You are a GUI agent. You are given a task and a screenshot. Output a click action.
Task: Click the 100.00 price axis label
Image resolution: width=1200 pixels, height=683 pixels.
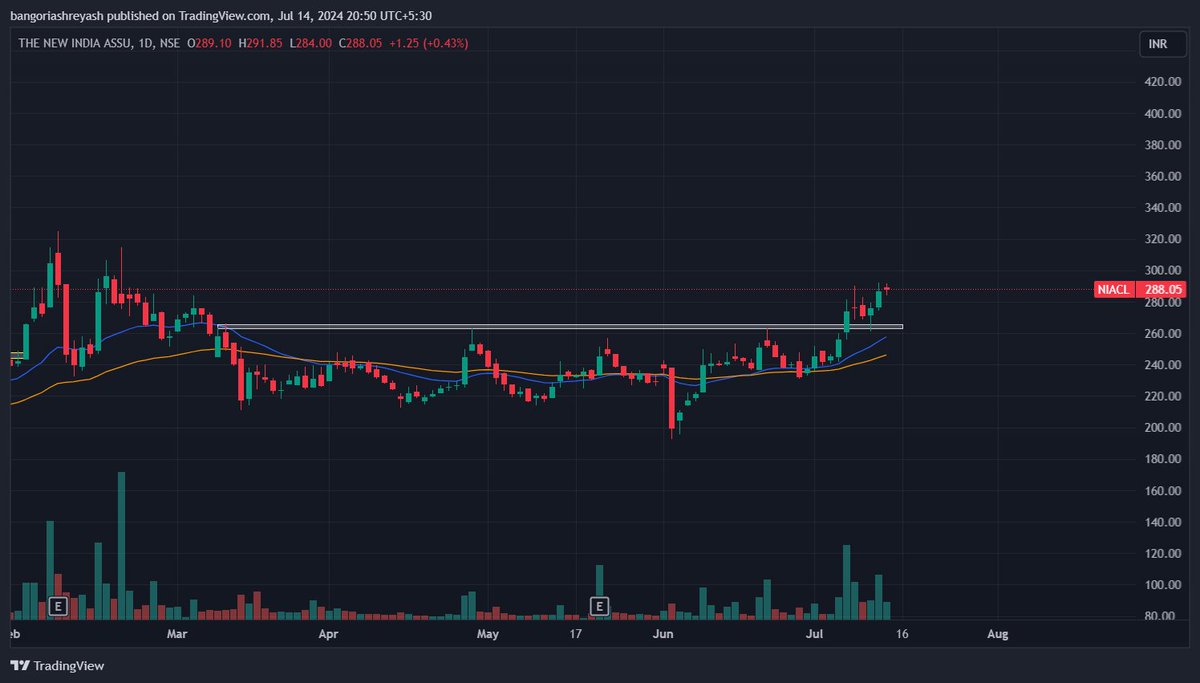pos(1164,585)
